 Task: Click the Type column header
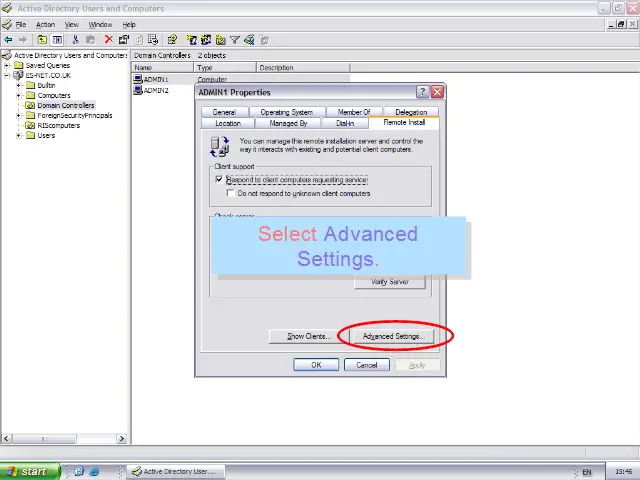225,67
